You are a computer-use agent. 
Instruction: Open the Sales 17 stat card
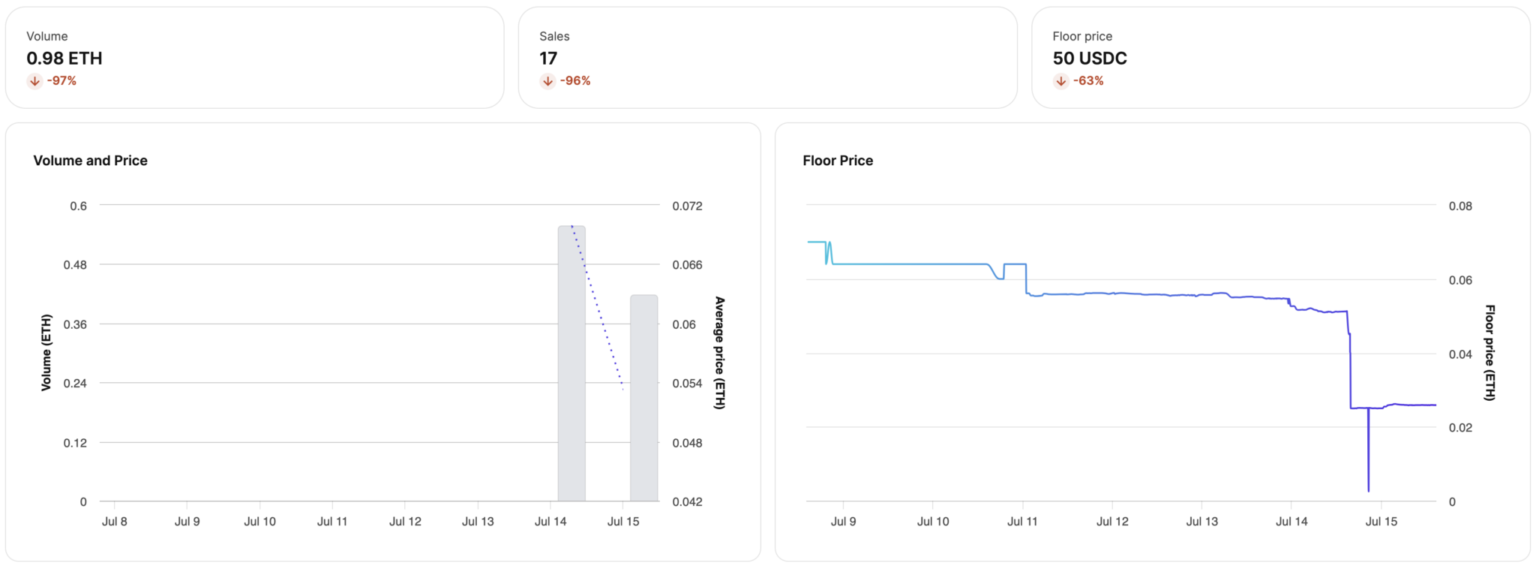[x=767, y=57]
